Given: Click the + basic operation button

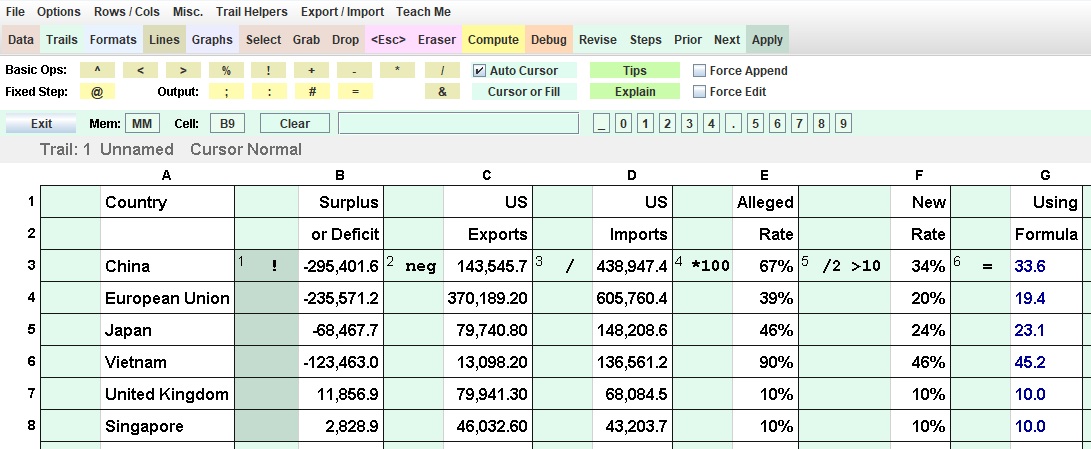Looking at the screenshot, I should [312, 70].
